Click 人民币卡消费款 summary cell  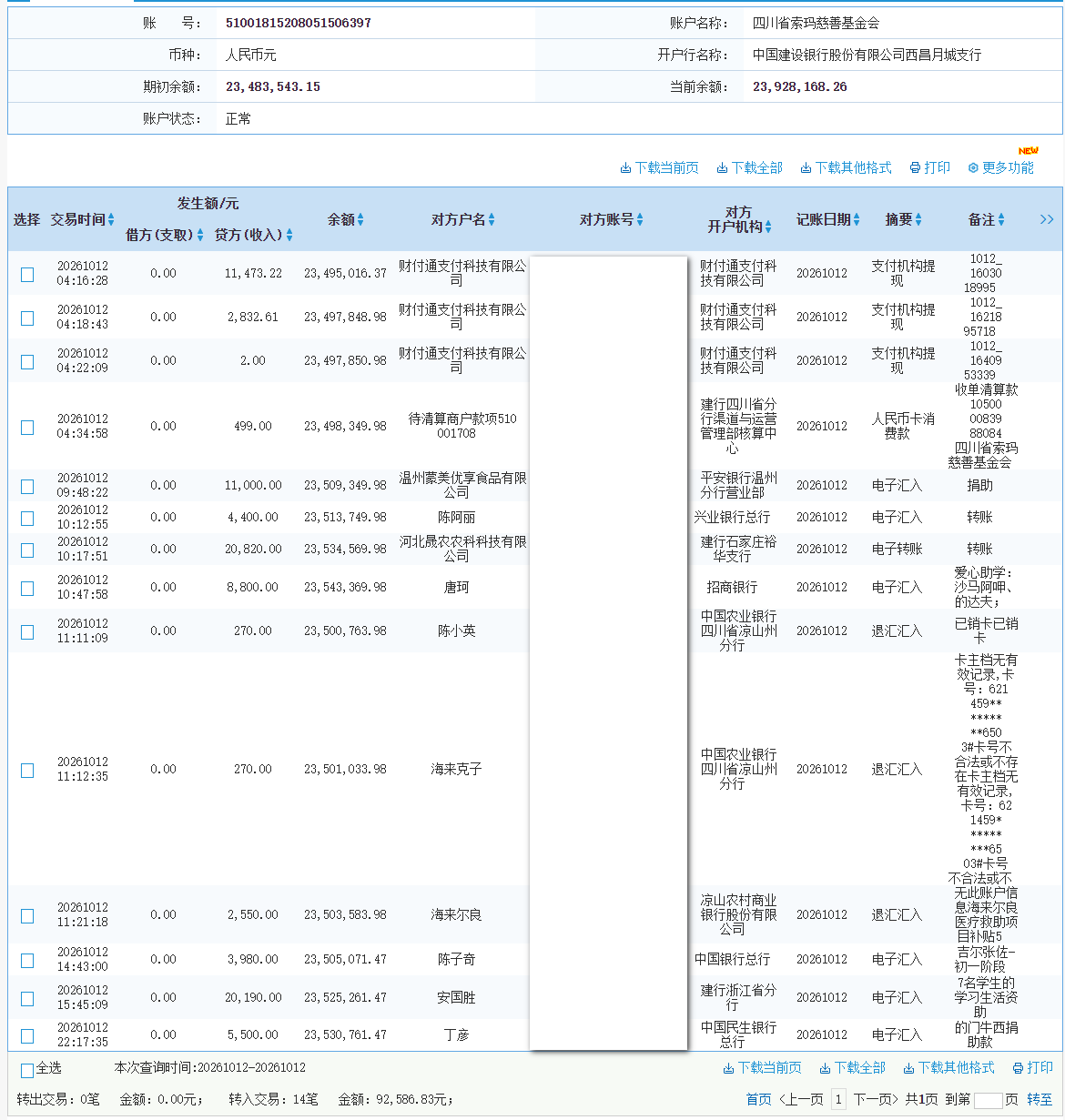click(x=903, y=426)
